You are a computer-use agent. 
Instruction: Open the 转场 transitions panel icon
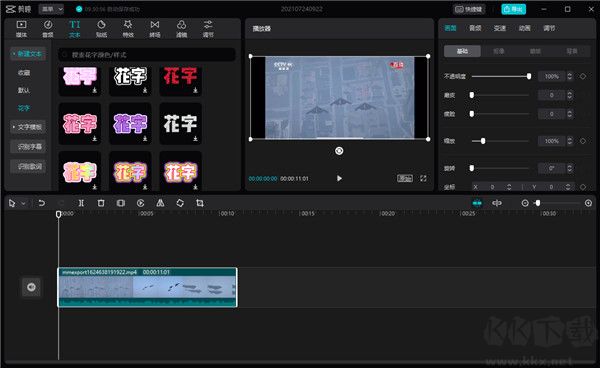[155, 29]
